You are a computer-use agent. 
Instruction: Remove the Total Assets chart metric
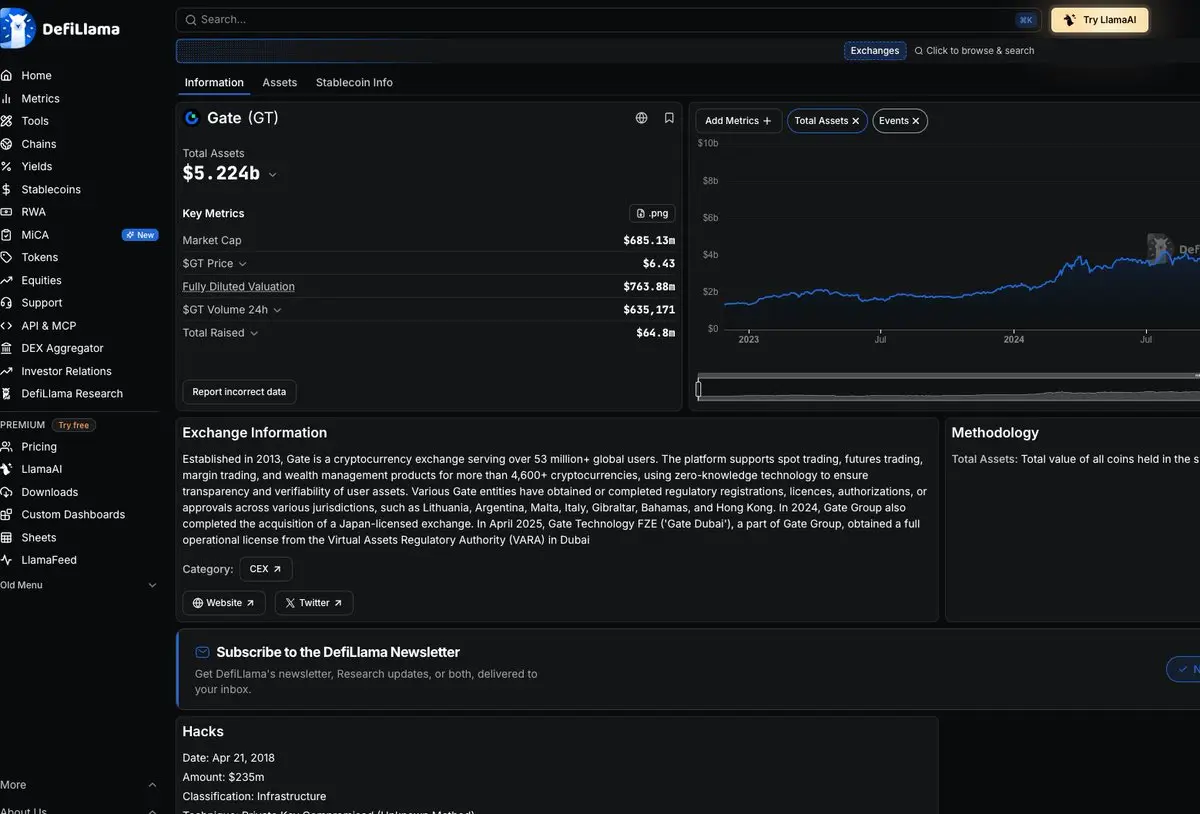tap(855, 121)
